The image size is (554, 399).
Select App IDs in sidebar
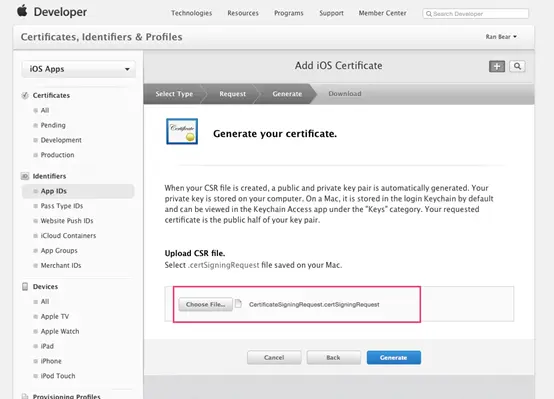click(x=78, y=191)
